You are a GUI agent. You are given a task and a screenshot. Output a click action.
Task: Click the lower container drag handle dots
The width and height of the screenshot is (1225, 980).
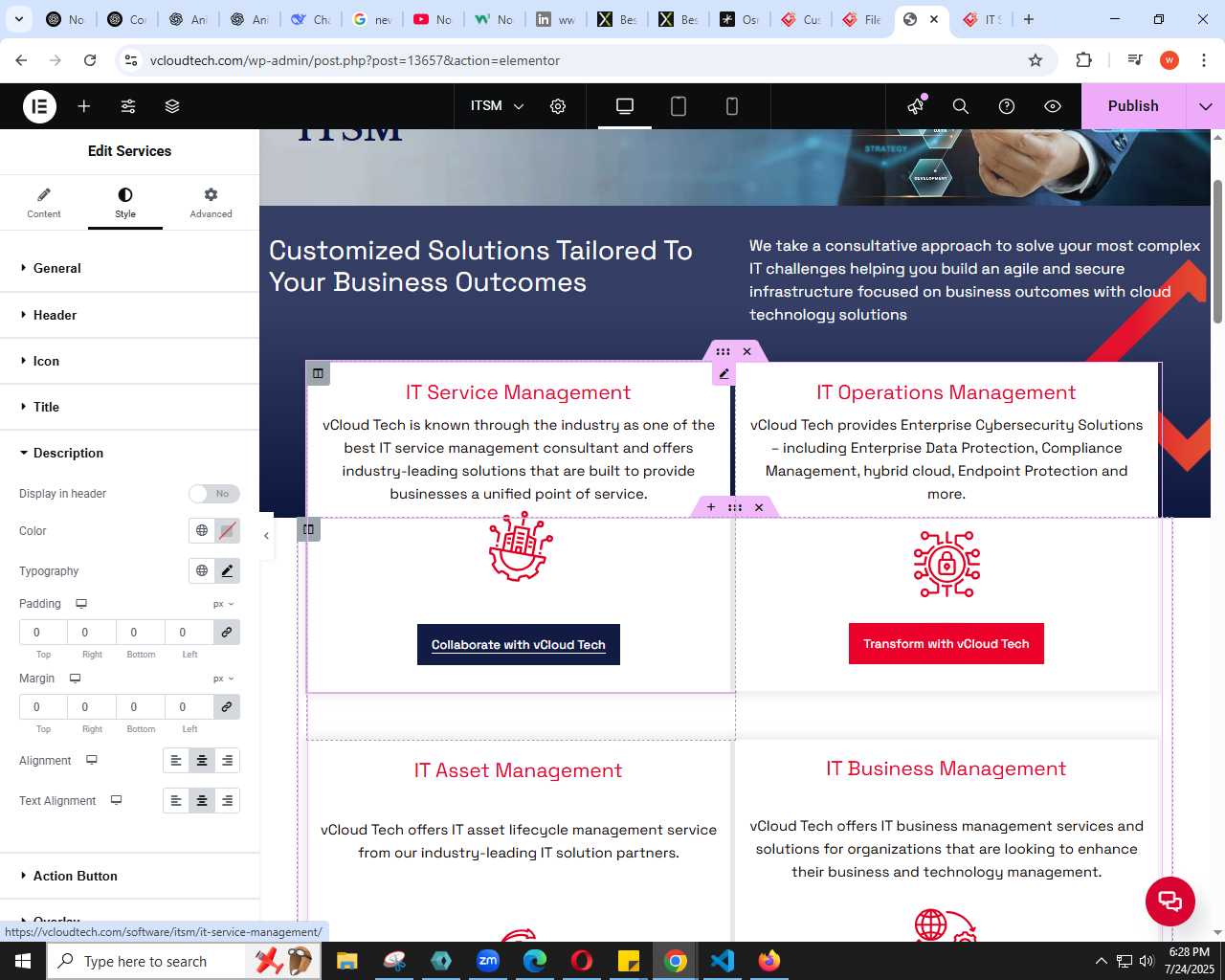pyautogui.click(x=735, y=507)
